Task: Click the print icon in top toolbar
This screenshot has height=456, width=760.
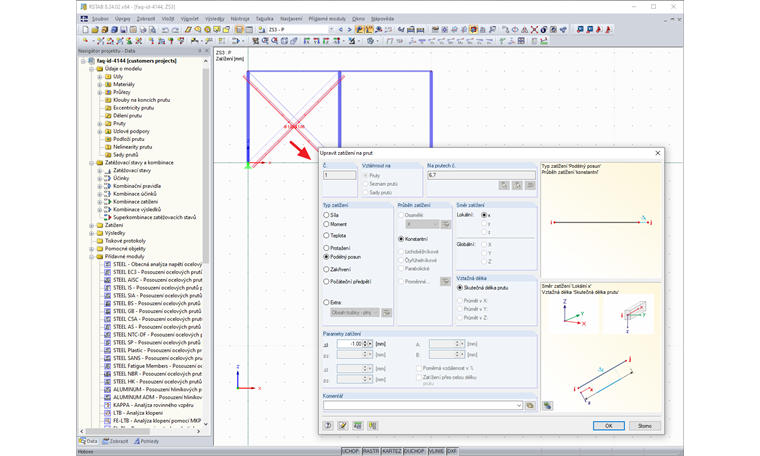Action: click(x=142, y=30)
